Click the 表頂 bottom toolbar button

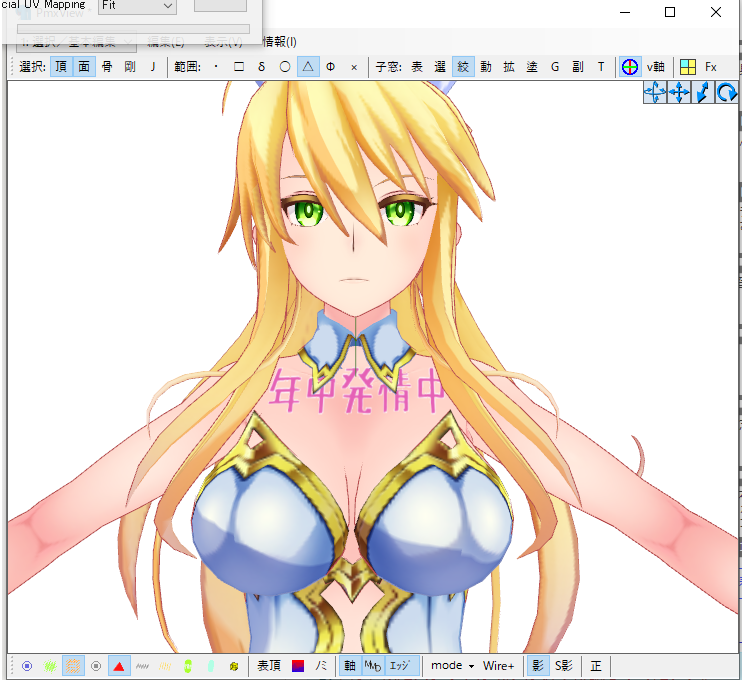pyautogui.click(x=269, y=666)
